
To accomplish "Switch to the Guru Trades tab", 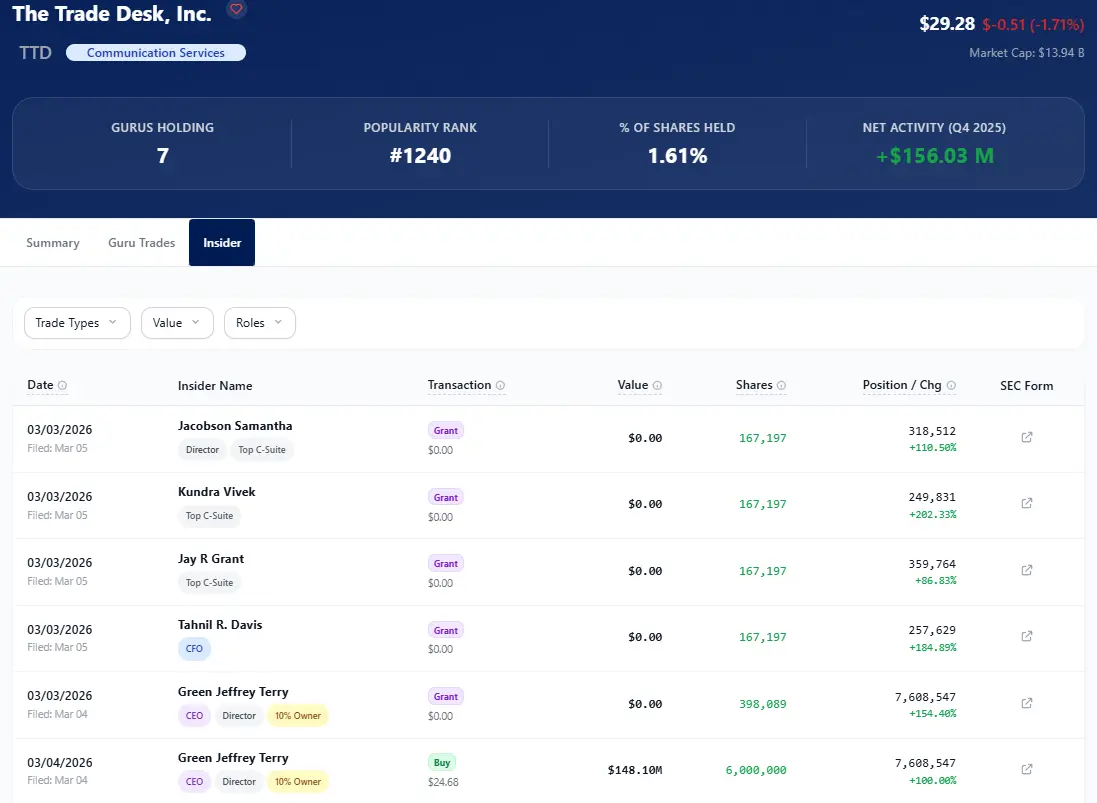I will (x=141, y=243).
